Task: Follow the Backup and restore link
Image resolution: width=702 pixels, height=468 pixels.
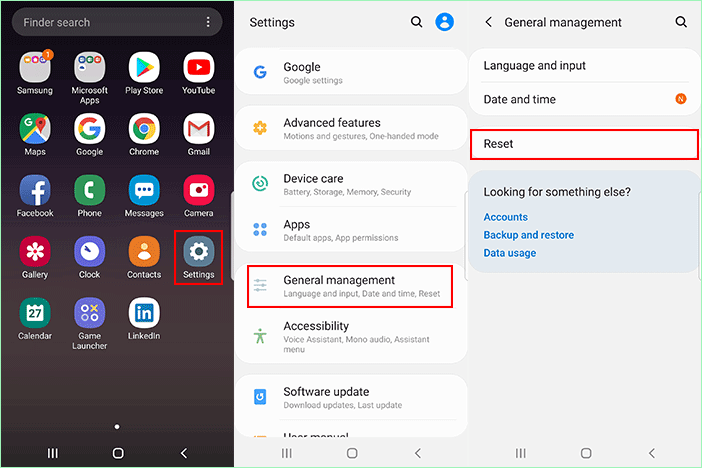Action: (x=529, y=235)
